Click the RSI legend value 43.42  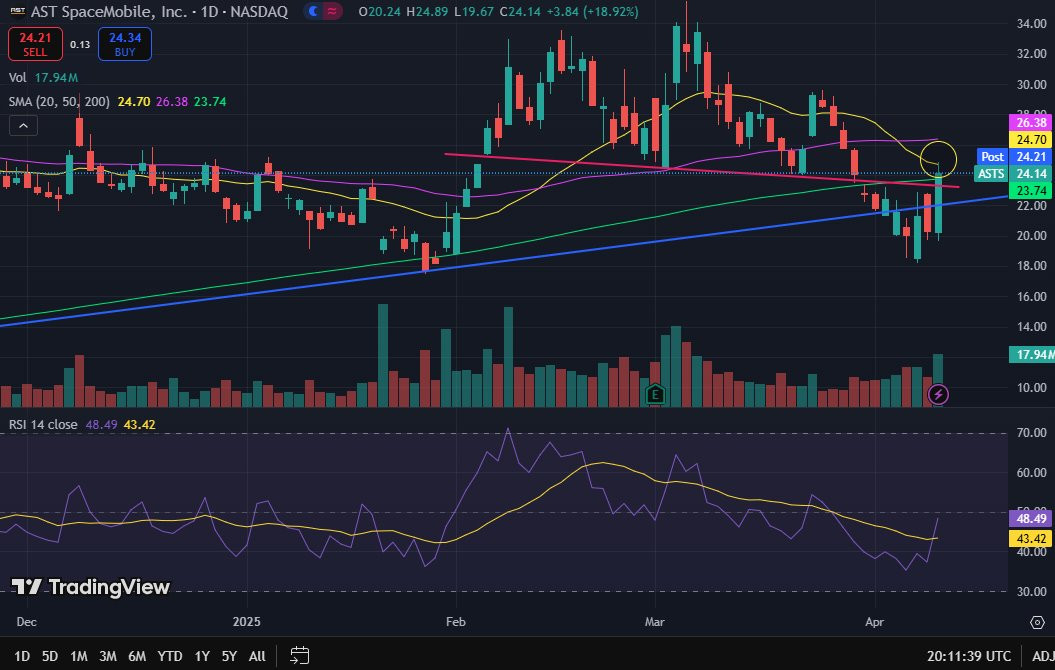coord(140,424)
